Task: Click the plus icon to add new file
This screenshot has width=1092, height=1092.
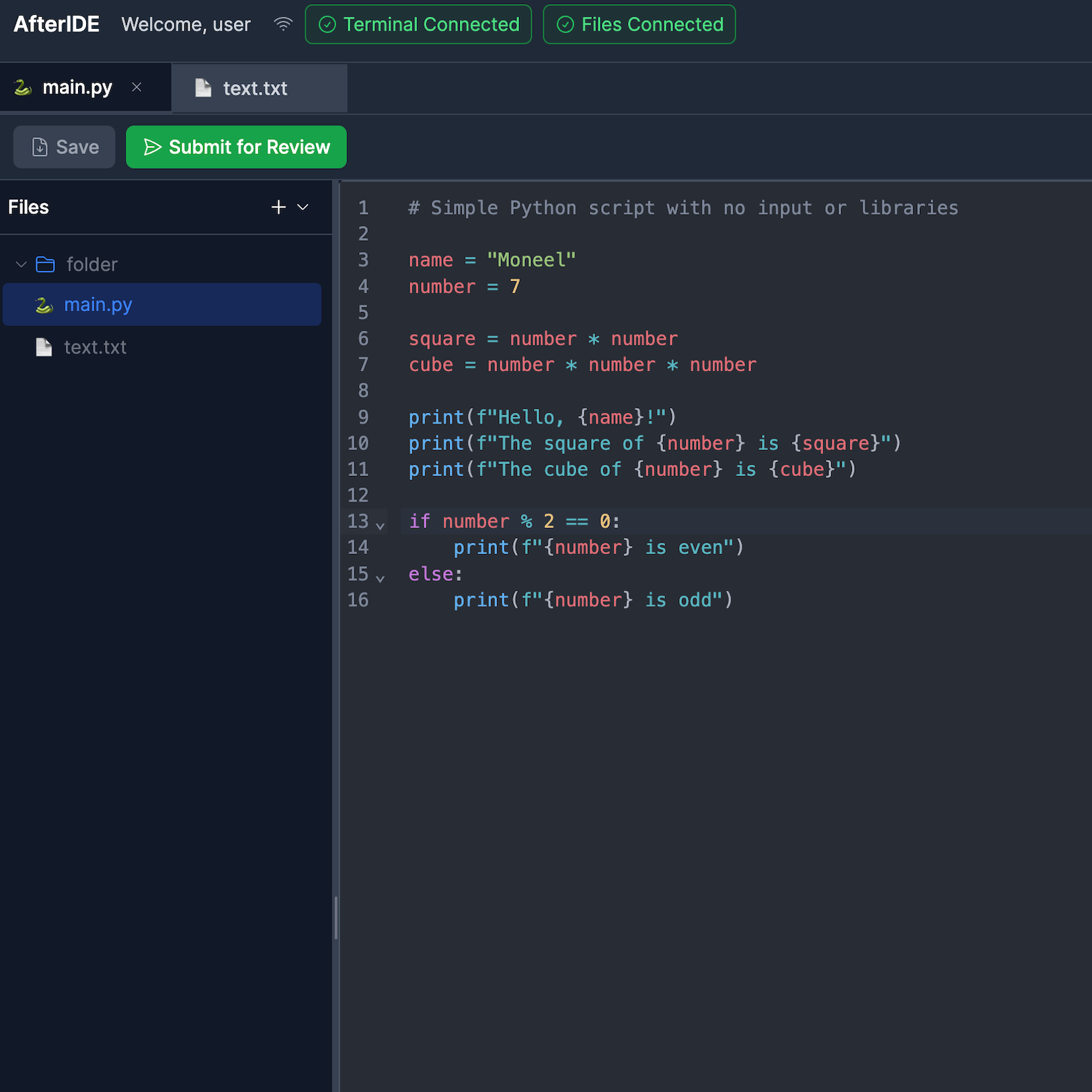Action: pos(278,207)
